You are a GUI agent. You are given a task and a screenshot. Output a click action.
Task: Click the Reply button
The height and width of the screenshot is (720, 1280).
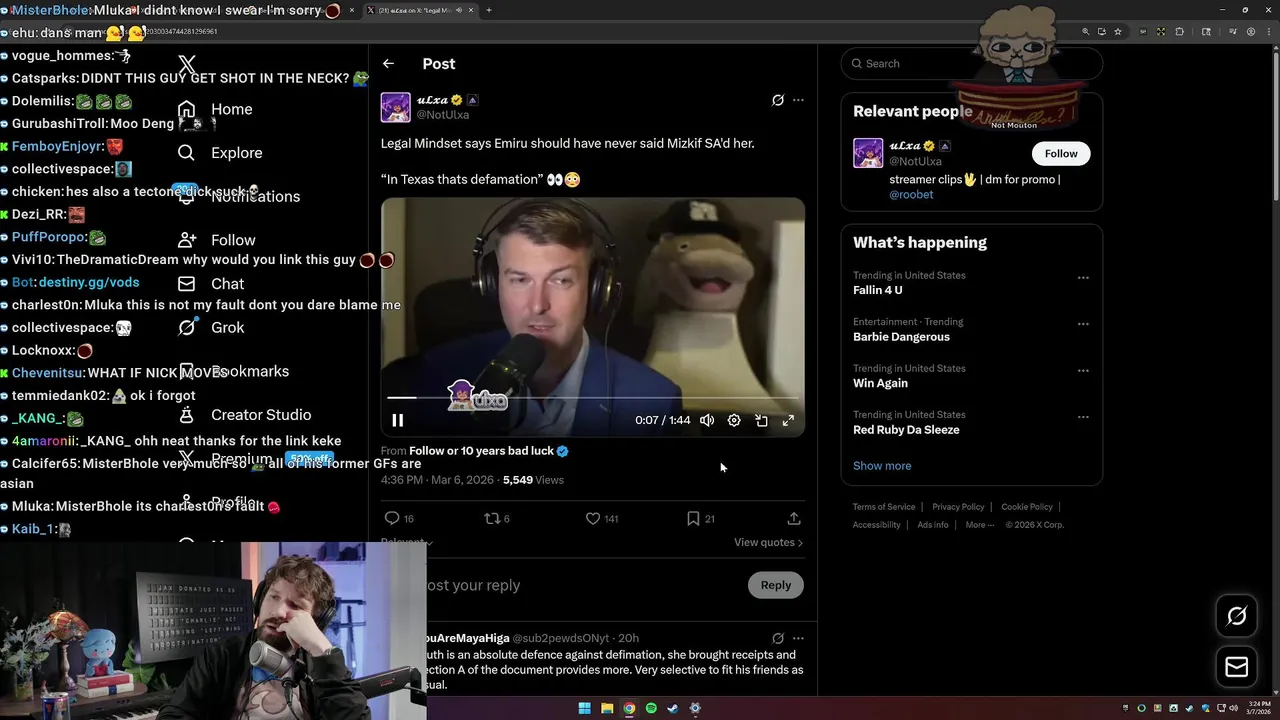[x=776, y=585]
